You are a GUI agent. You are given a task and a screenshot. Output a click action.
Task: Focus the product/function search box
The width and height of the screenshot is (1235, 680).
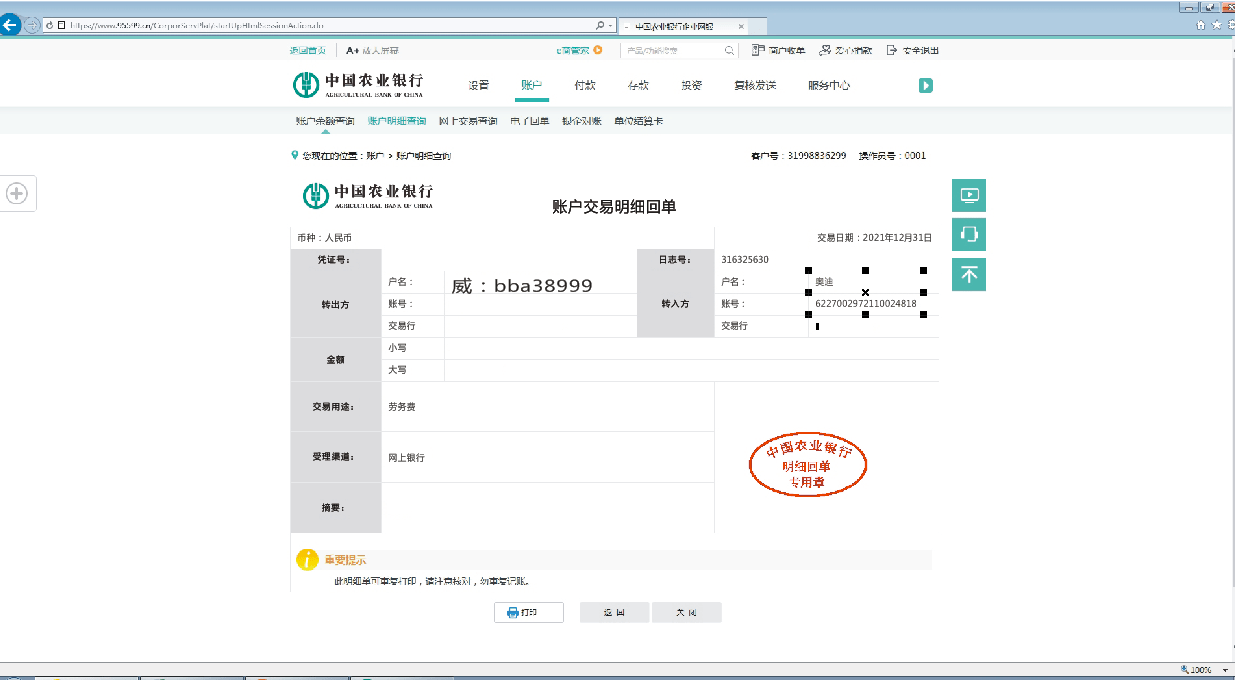tap(672, 50)
